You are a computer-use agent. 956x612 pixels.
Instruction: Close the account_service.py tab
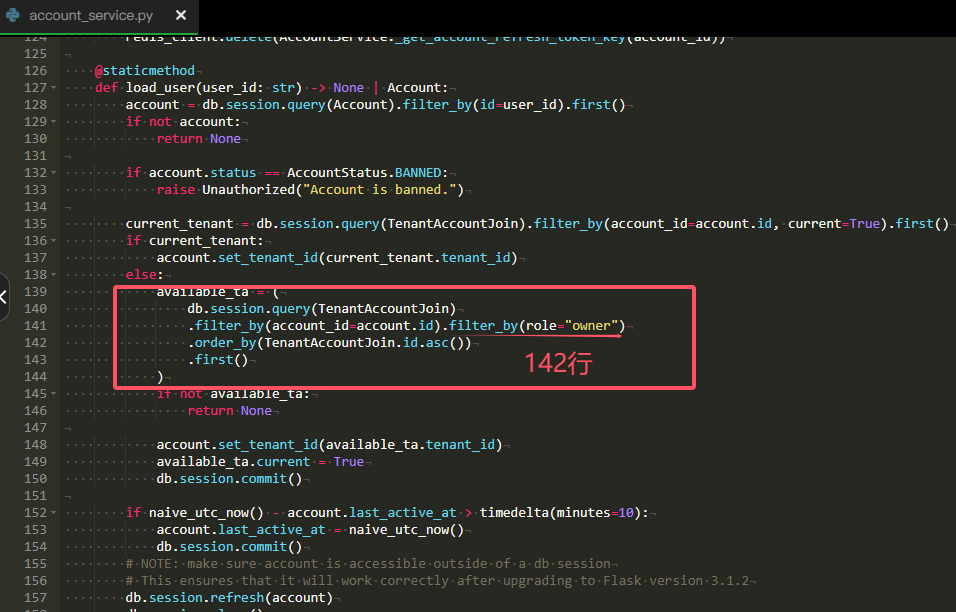coord(180,16)
